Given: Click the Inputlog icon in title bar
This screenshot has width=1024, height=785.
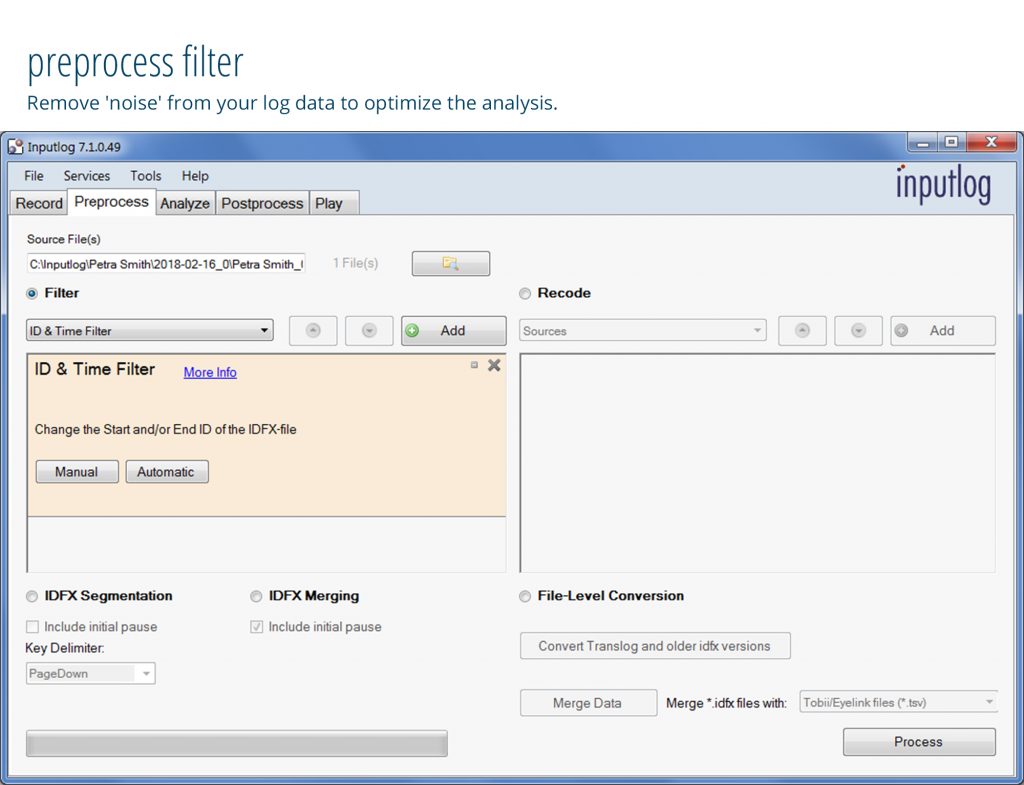Looking at the screenshot, I should point(15,147).
